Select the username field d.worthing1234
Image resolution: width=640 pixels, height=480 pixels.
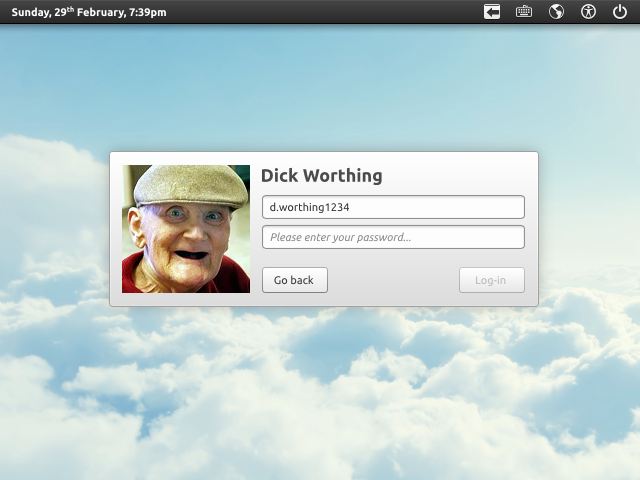393,207
